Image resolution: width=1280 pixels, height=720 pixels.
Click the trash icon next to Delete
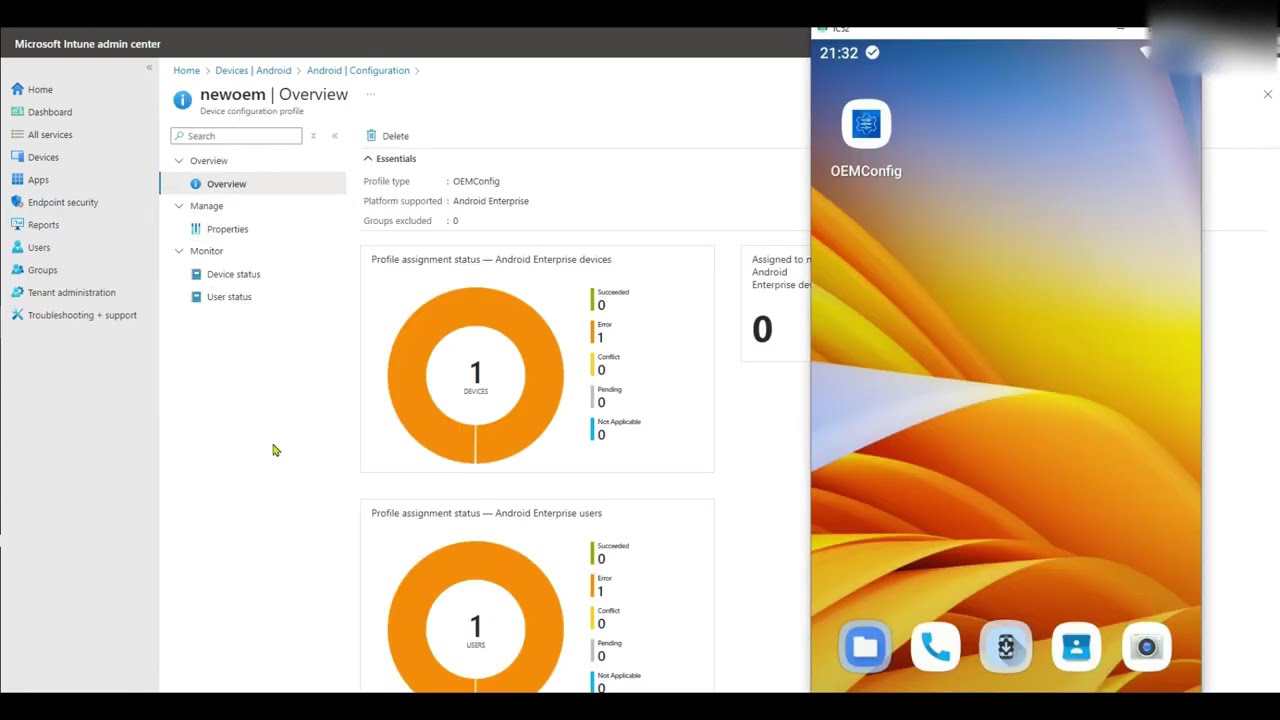tap(371, 135)
